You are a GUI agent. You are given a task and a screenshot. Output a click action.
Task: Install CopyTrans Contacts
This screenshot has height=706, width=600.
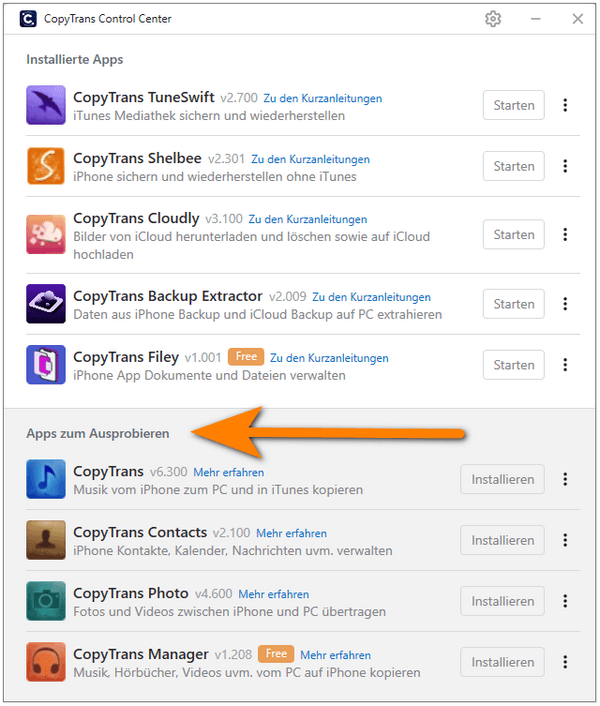502,540
